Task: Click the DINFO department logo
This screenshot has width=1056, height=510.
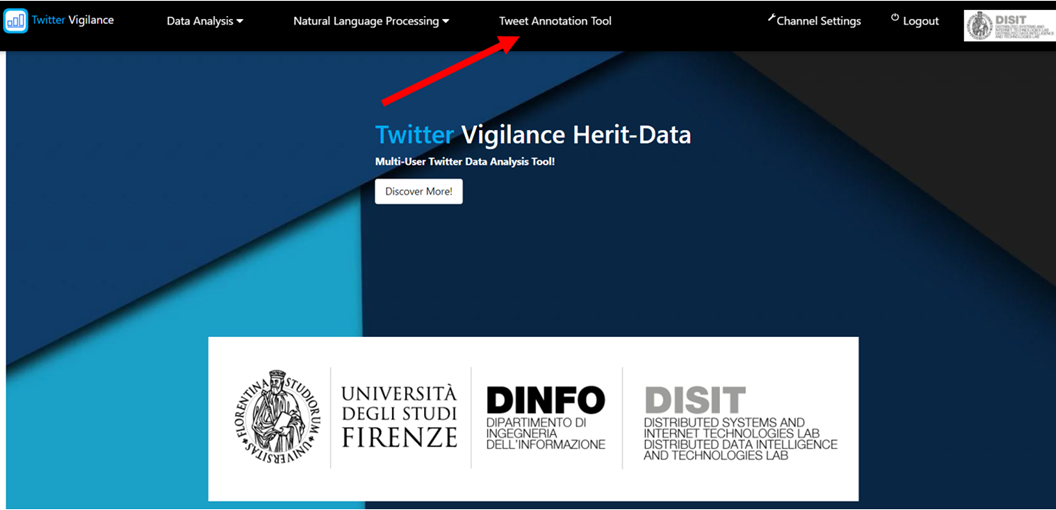Action: (x=545, y=417)
